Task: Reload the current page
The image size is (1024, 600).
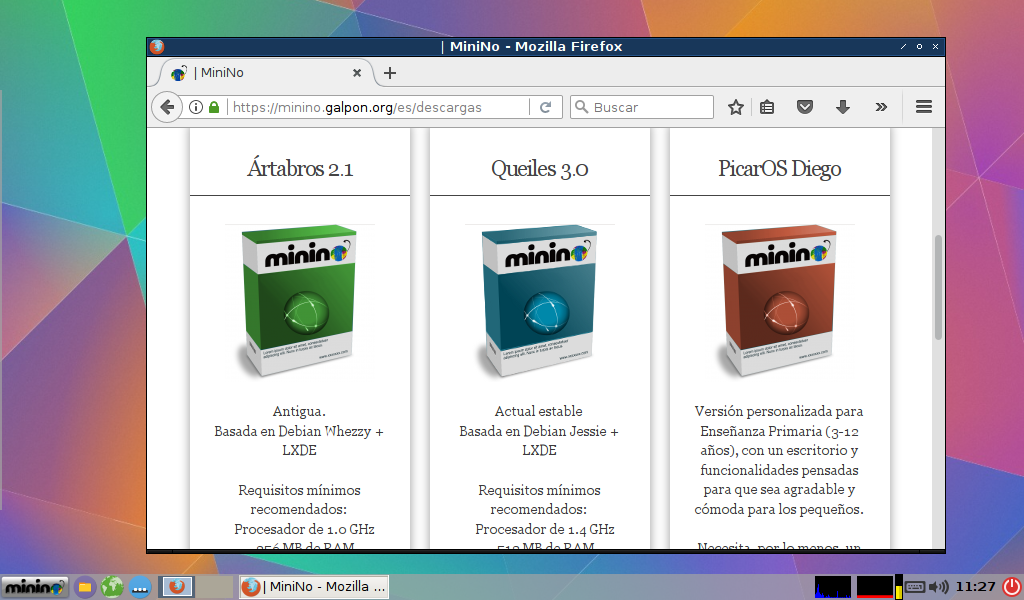Action: coord(545,107)
